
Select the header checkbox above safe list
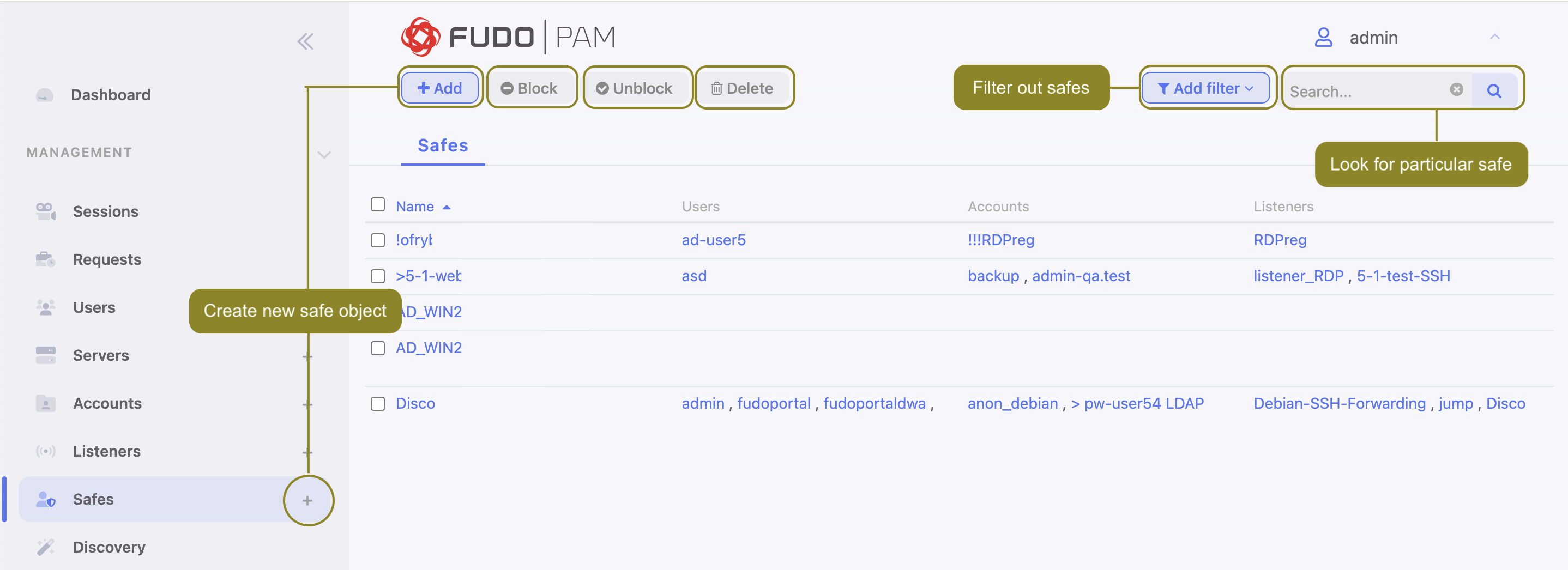[x=377, y=205]
